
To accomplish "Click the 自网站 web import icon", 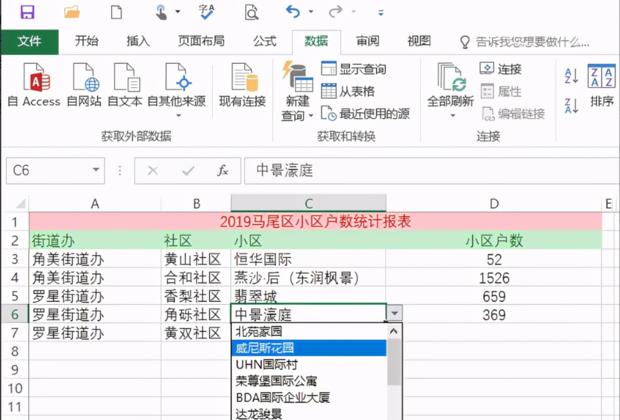I will (85, 86).
